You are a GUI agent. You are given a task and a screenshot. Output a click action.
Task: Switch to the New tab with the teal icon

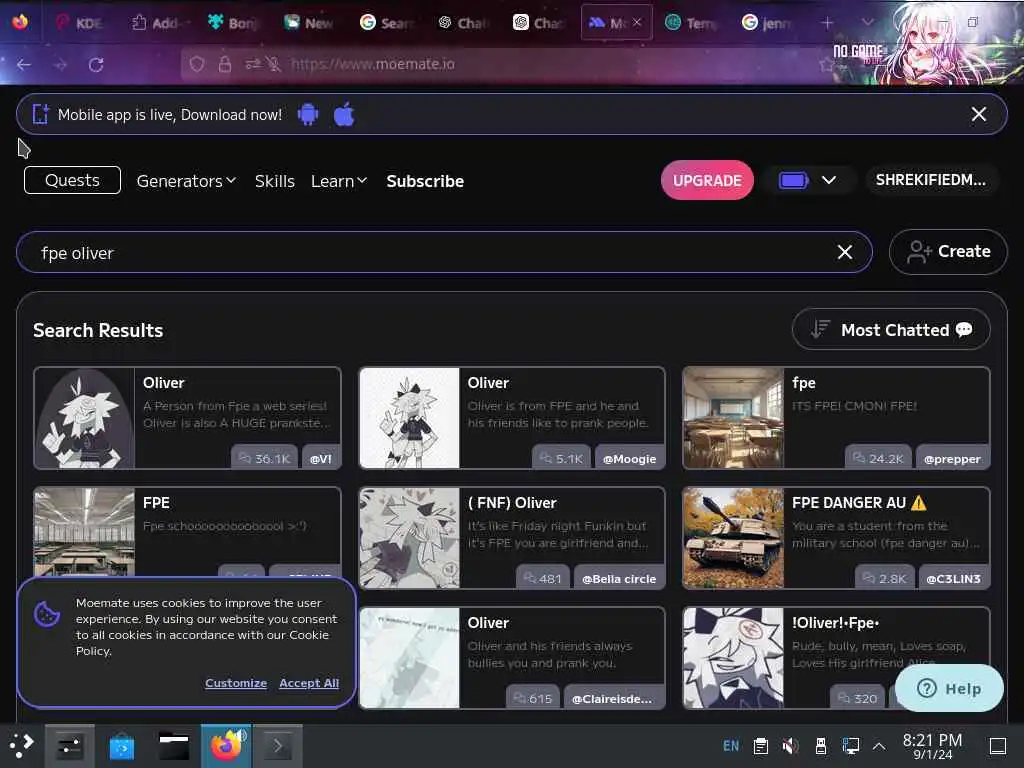(310, 23)
